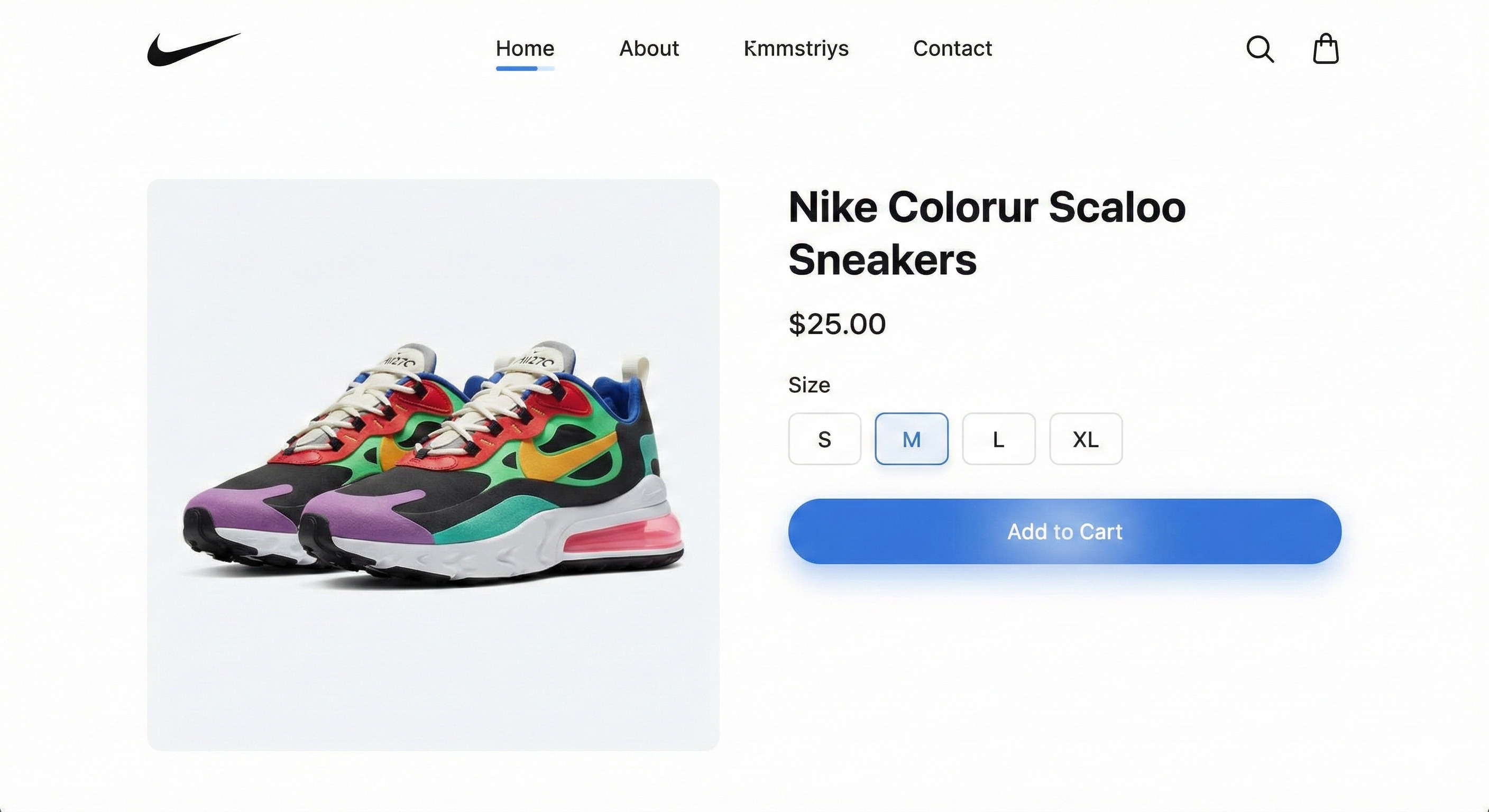Click the Nike Colorur Scaloo Sneakers title
This screenshot has height=812, width=1489.
point(986,233)
